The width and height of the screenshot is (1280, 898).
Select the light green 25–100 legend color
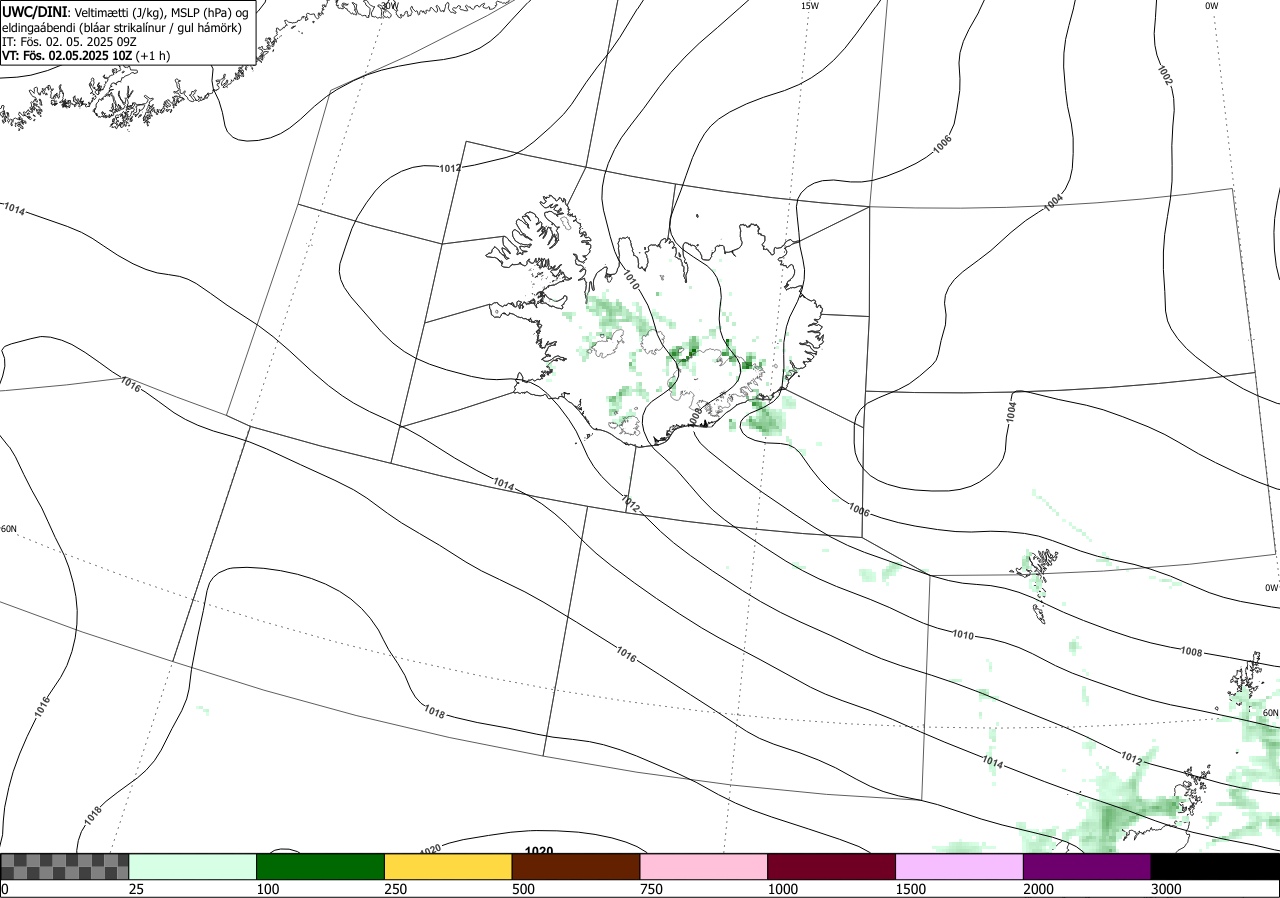(193, 866)
